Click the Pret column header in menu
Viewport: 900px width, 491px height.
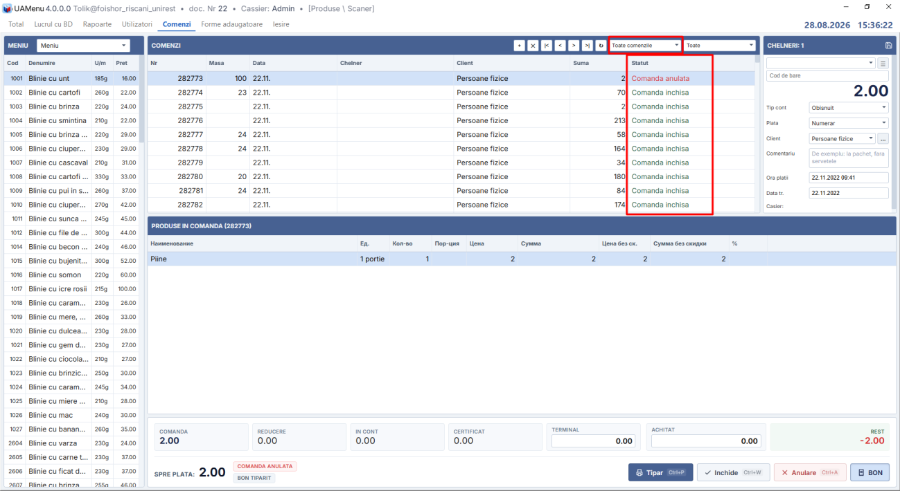click(122, 63)
